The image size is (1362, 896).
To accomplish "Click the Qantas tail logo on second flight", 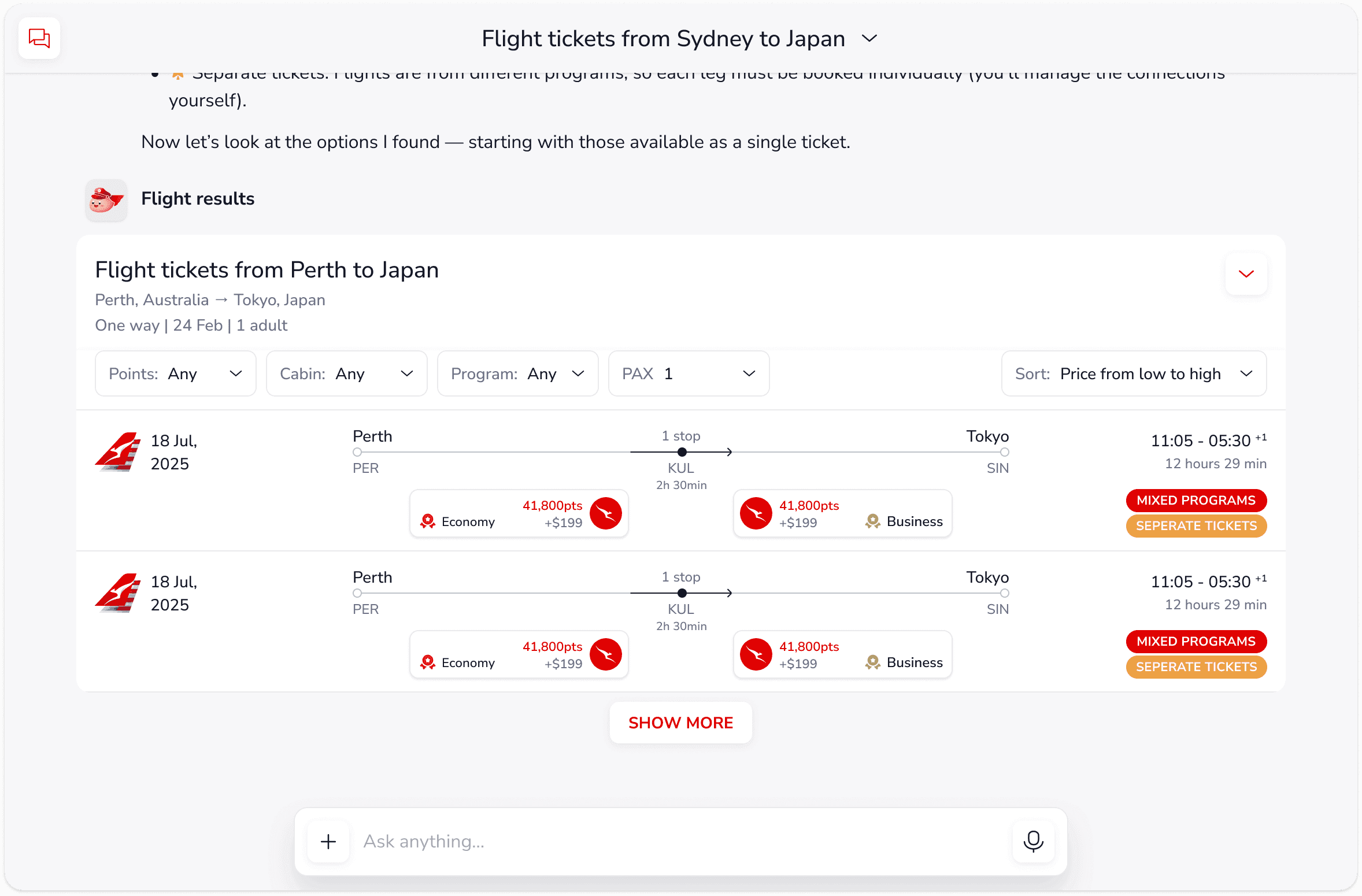I will (x=119, y=593).
